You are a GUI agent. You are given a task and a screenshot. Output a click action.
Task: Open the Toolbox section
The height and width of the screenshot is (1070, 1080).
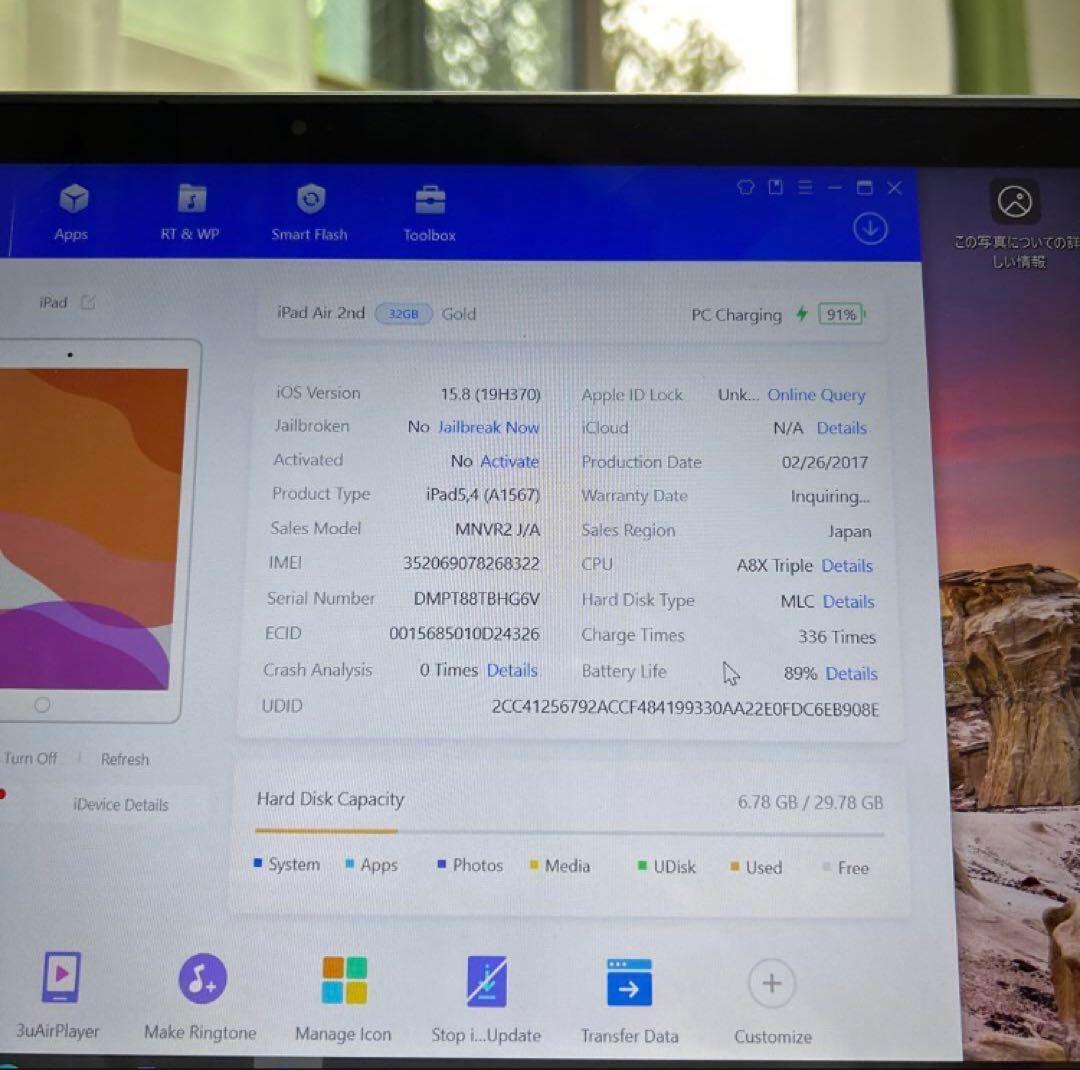pyautogui.click(x=429, y=212)
